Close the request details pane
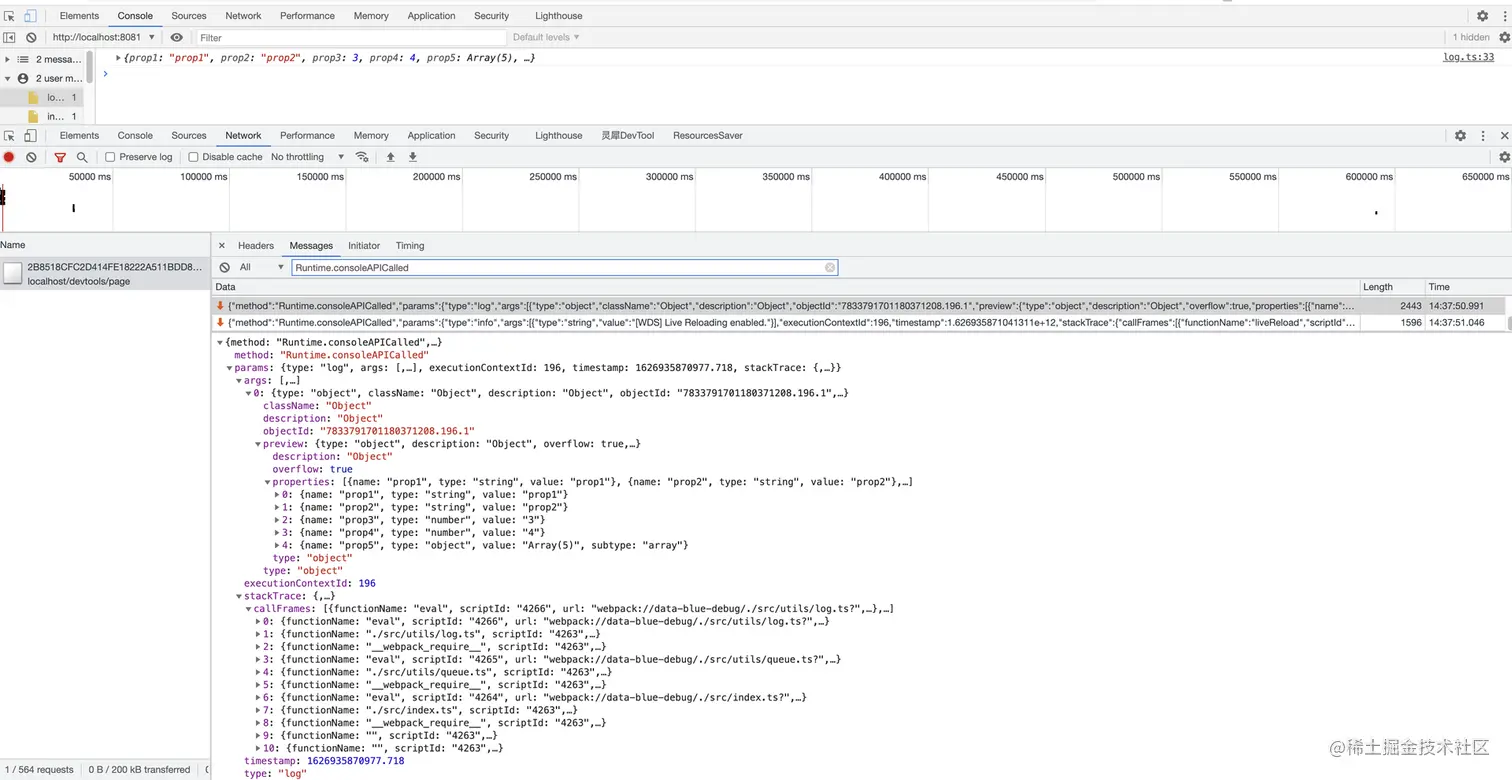 222,245
